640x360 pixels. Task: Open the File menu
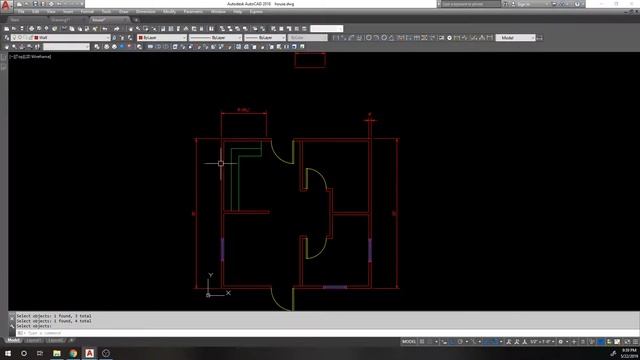coord(21,12)
